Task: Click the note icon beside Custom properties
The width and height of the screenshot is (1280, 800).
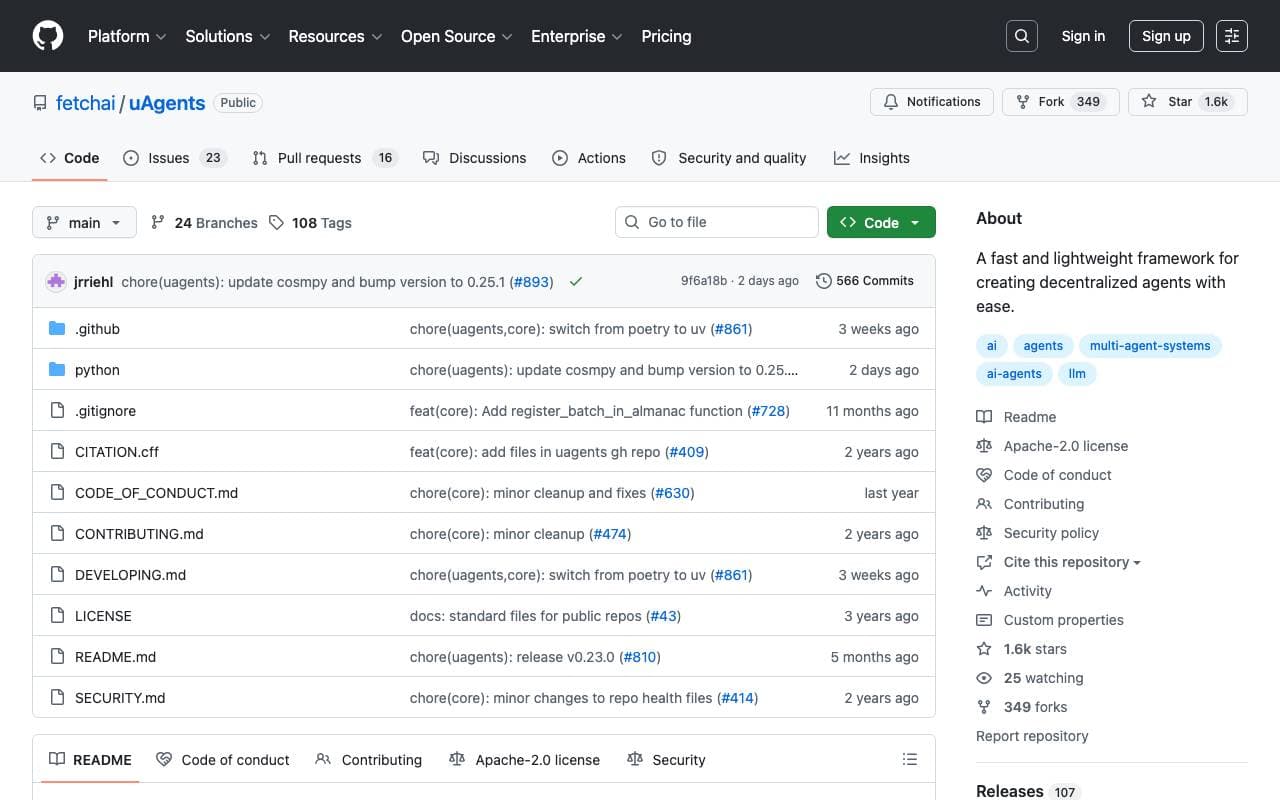Action: pos(984,620)
